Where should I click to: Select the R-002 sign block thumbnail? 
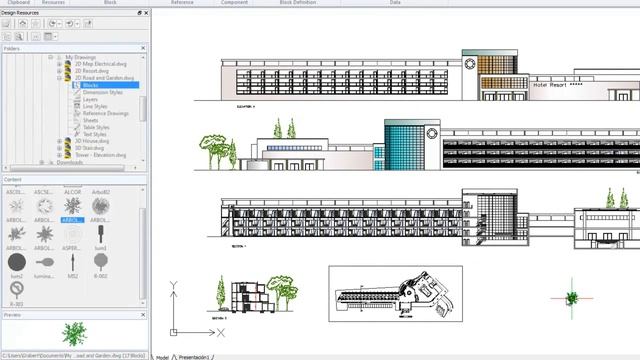[100, 262]
